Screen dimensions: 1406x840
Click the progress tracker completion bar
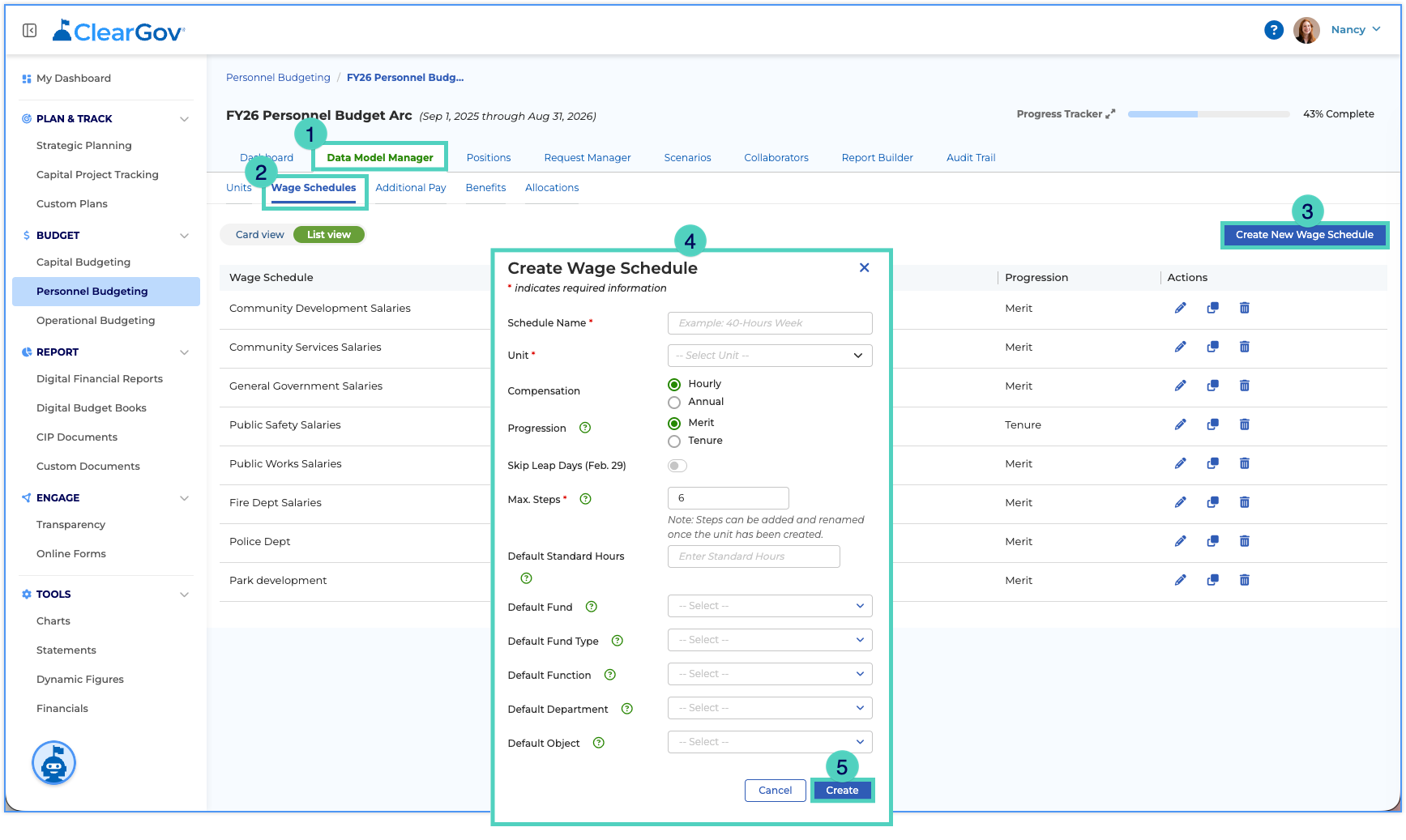1208,114
